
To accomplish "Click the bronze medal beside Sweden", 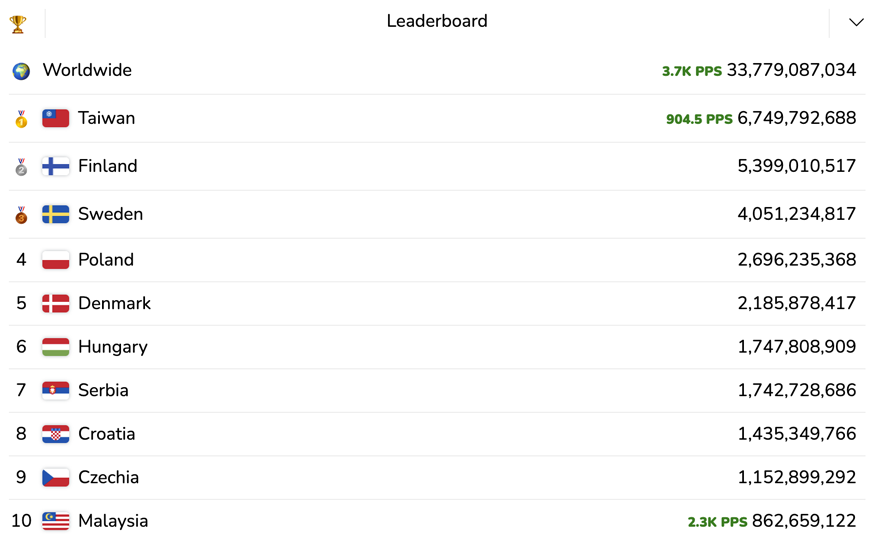I will point(21,215).
